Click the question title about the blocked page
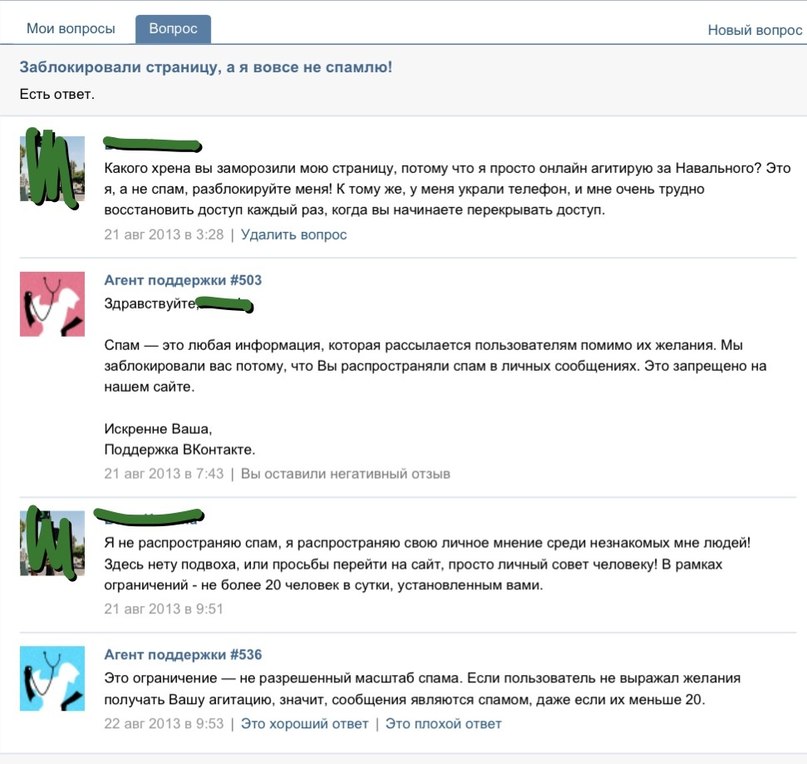 pyautogui.click(x=206, y=67)
